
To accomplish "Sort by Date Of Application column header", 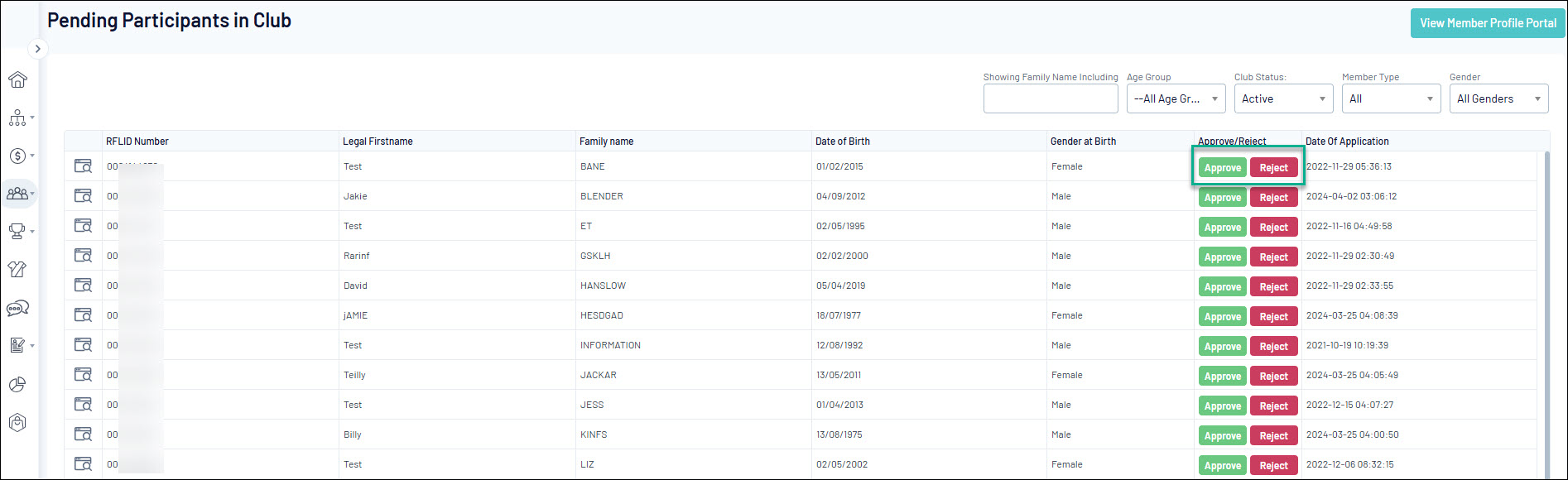I will [x=1347, y=142].
